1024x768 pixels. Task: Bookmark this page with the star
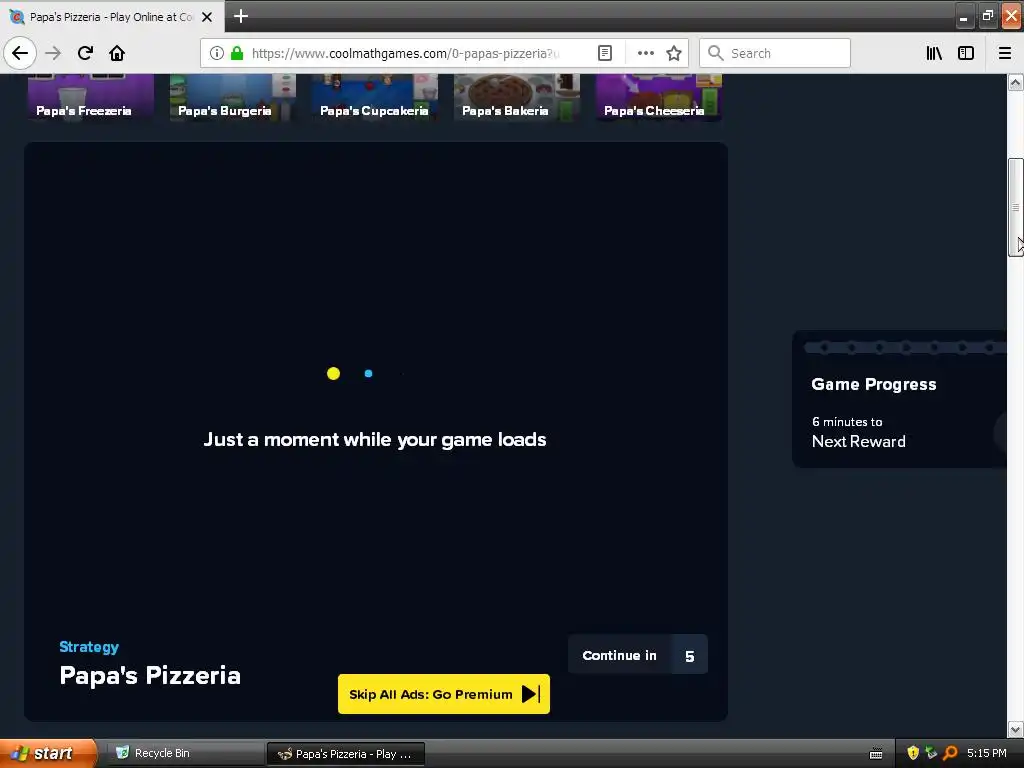(x=674, y=53)
